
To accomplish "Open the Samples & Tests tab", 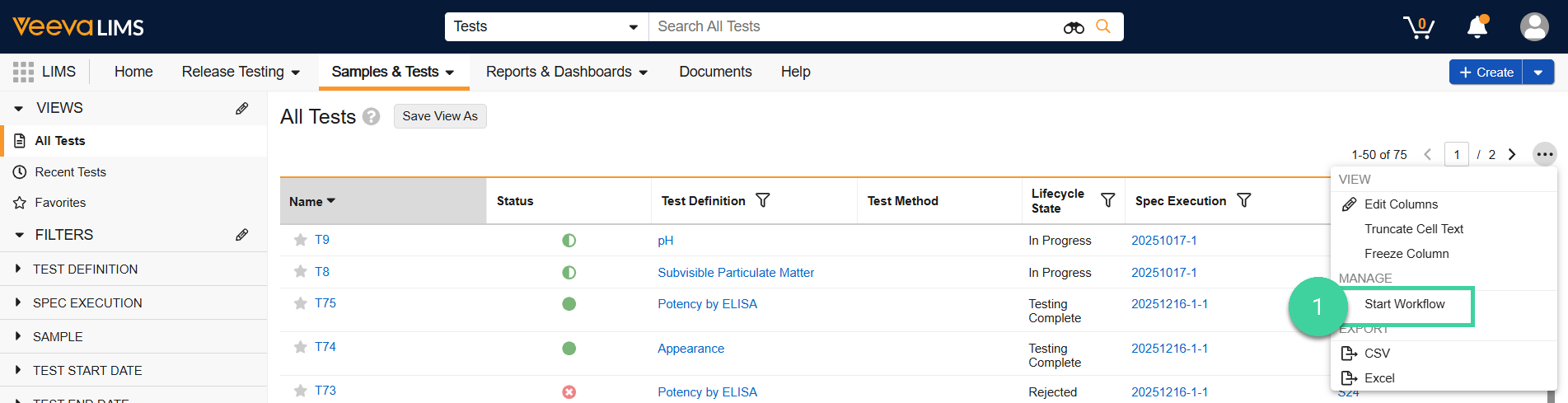I will 392,72.
